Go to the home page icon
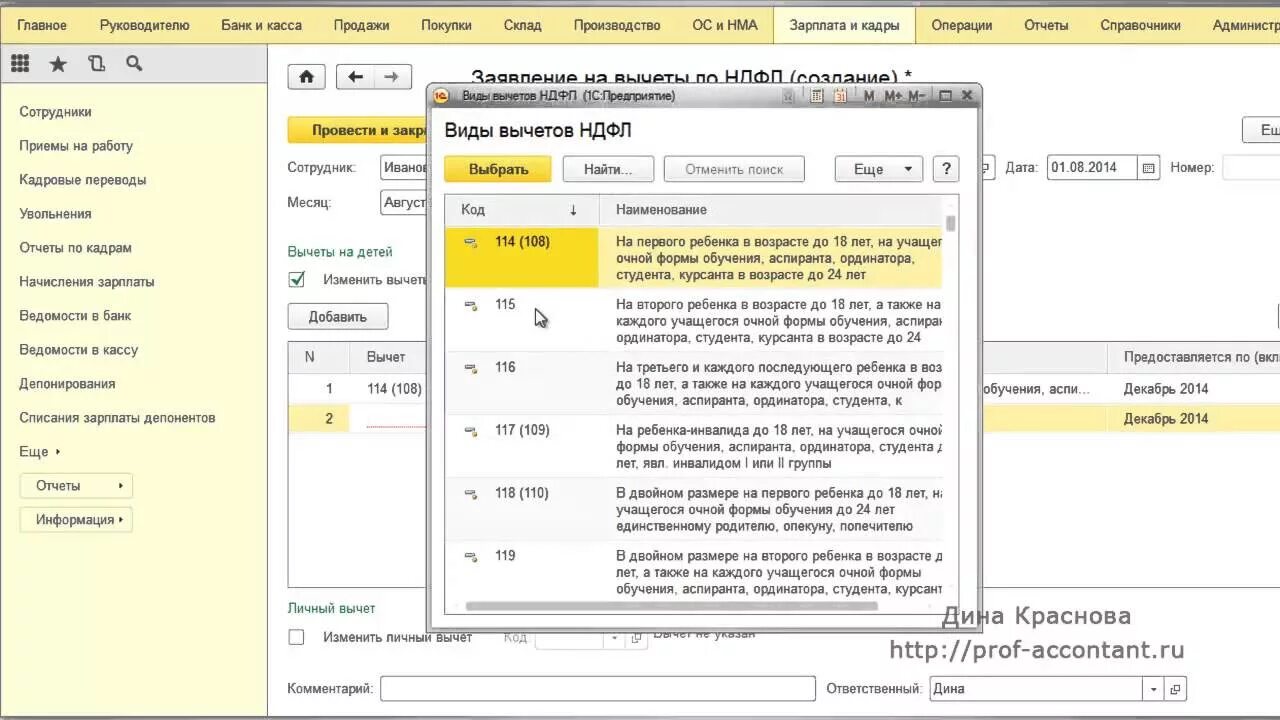 point(306,77)
